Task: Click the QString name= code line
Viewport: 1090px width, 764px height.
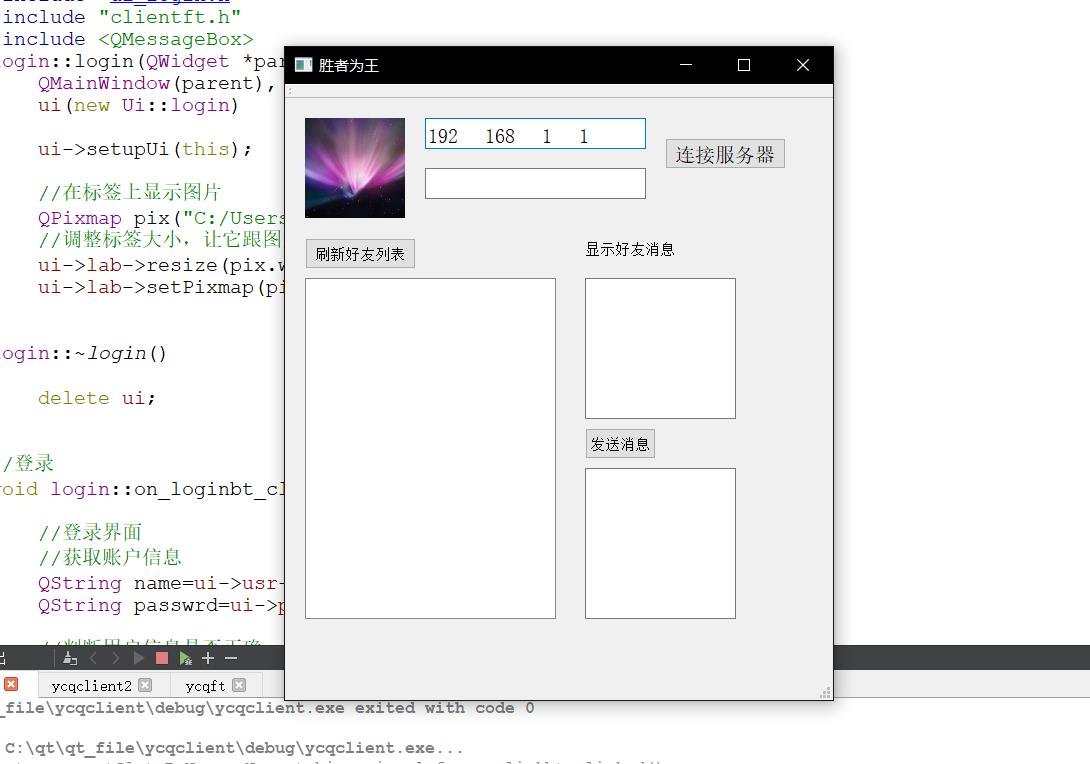Action: pos(161,583)
